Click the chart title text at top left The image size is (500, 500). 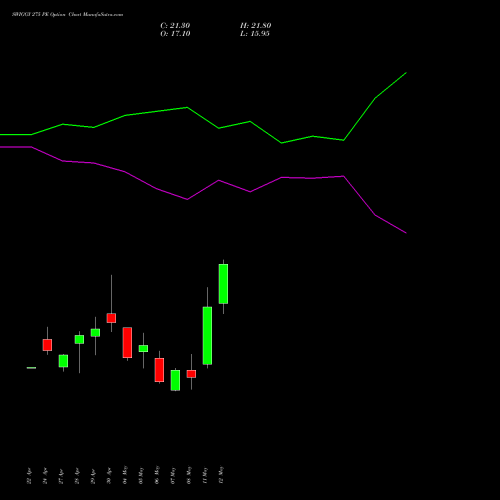point(67,15)
